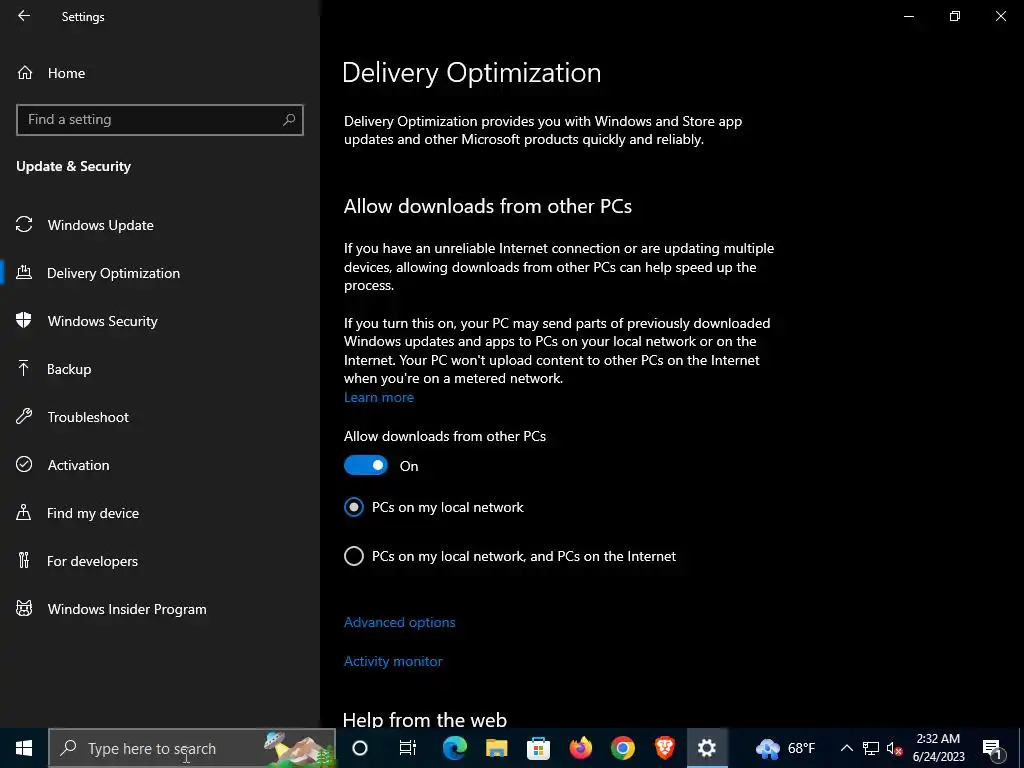
Task: Open Cortana from the taskbar circle
Action: pyautogui.click(x=360, y=748)
